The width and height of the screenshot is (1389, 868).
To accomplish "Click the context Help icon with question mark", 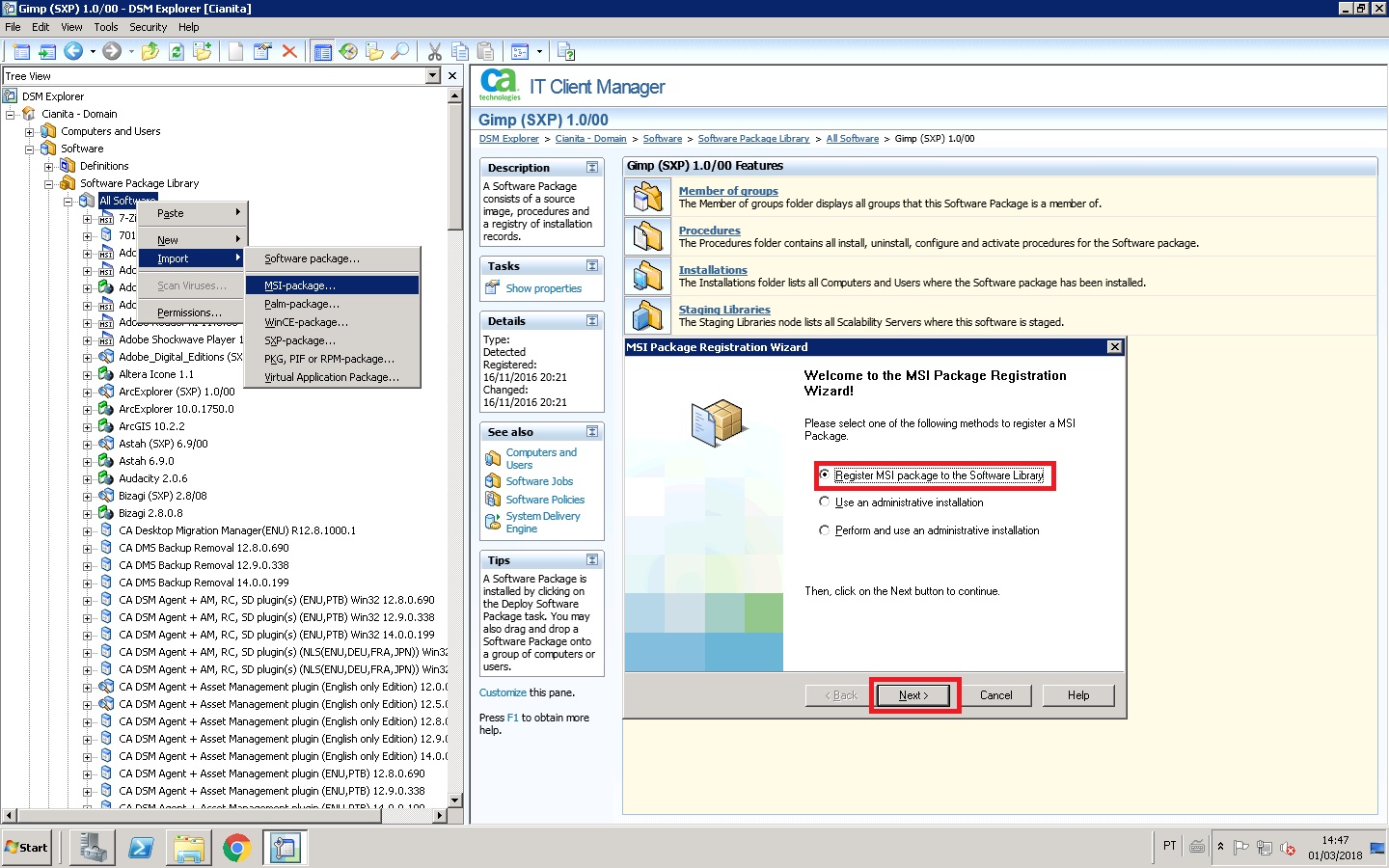I will click(566, 51).
